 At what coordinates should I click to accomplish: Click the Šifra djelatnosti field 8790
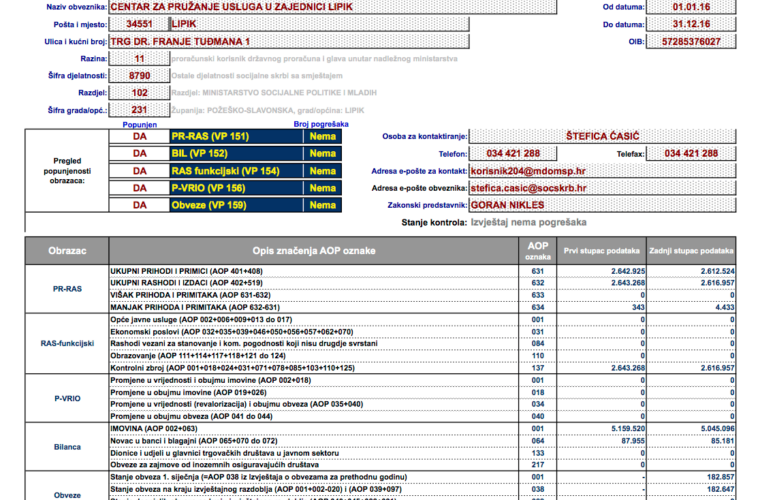(x=139, y=75)
